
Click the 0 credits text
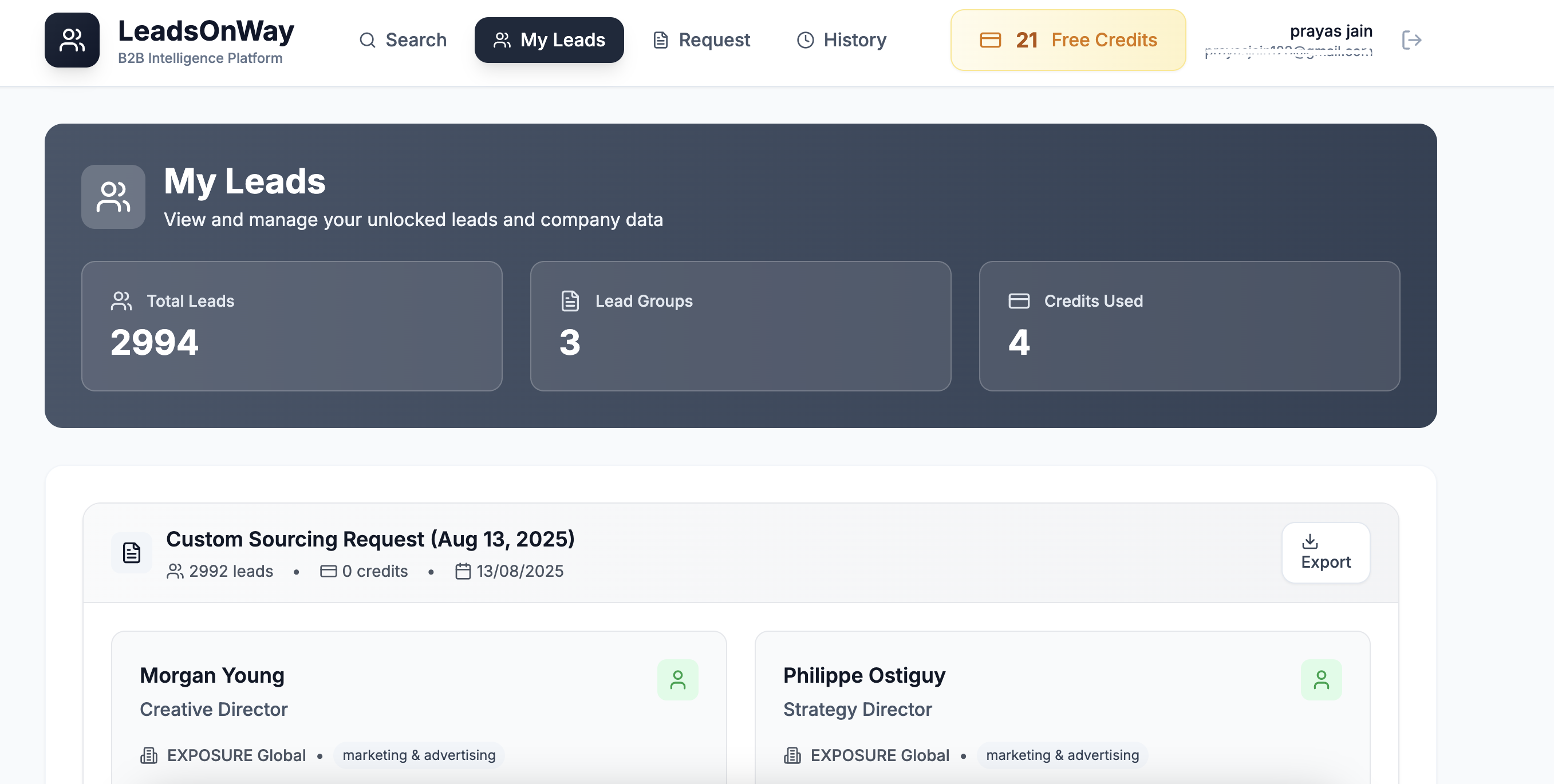[374, 571]
